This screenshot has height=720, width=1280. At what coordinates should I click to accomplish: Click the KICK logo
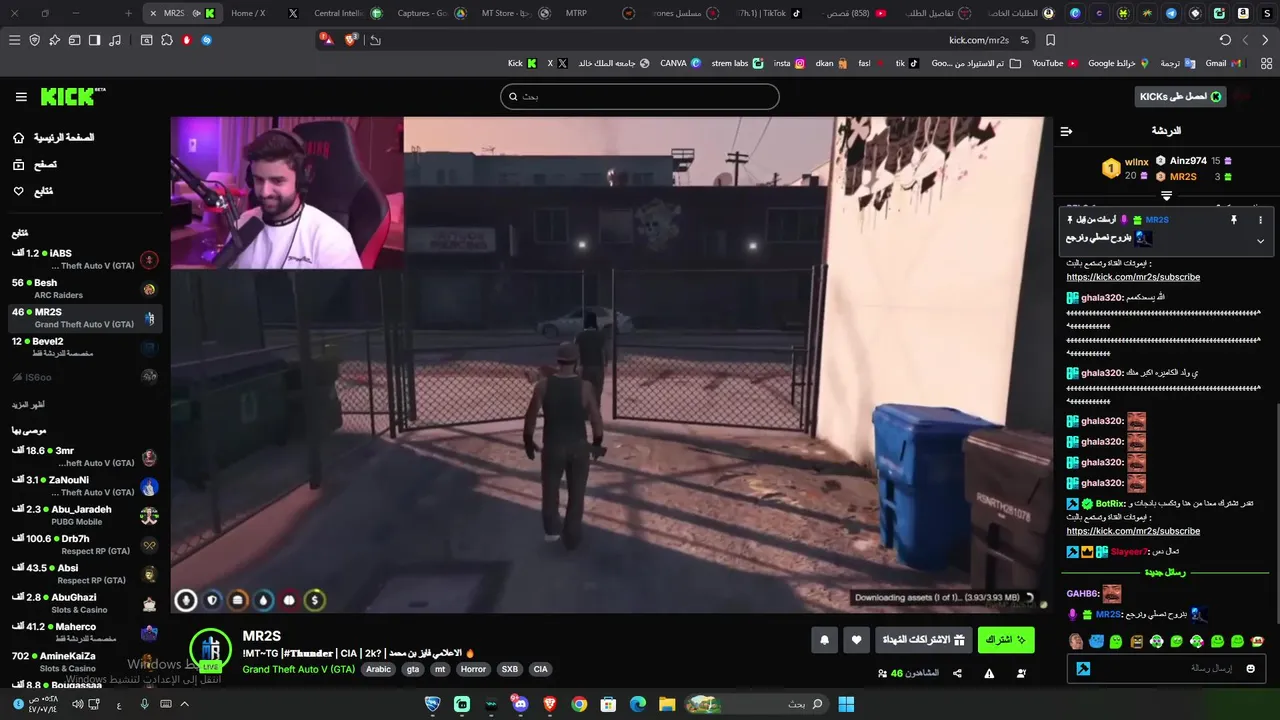point(73,96)
